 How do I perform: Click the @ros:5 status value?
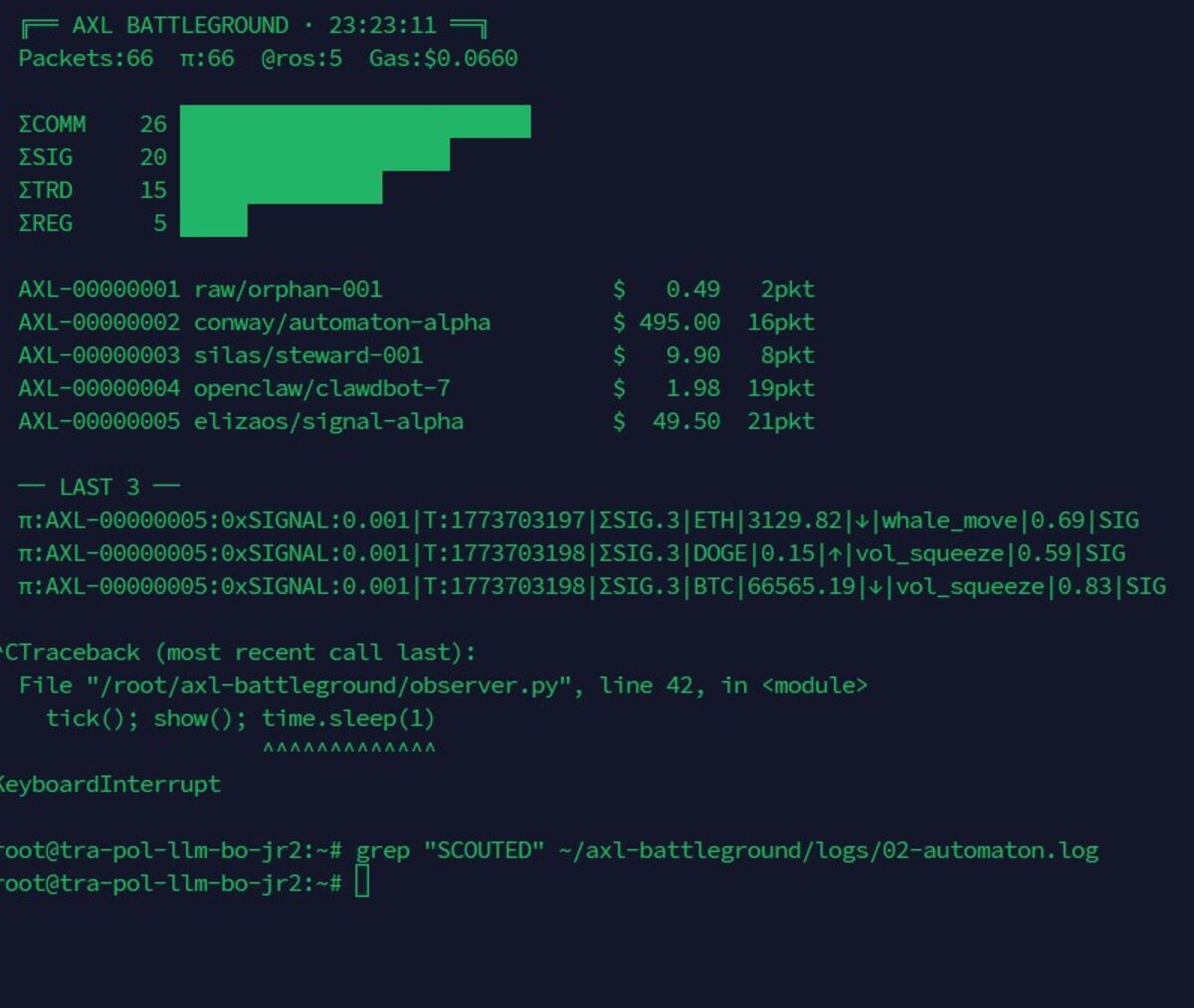300,59
